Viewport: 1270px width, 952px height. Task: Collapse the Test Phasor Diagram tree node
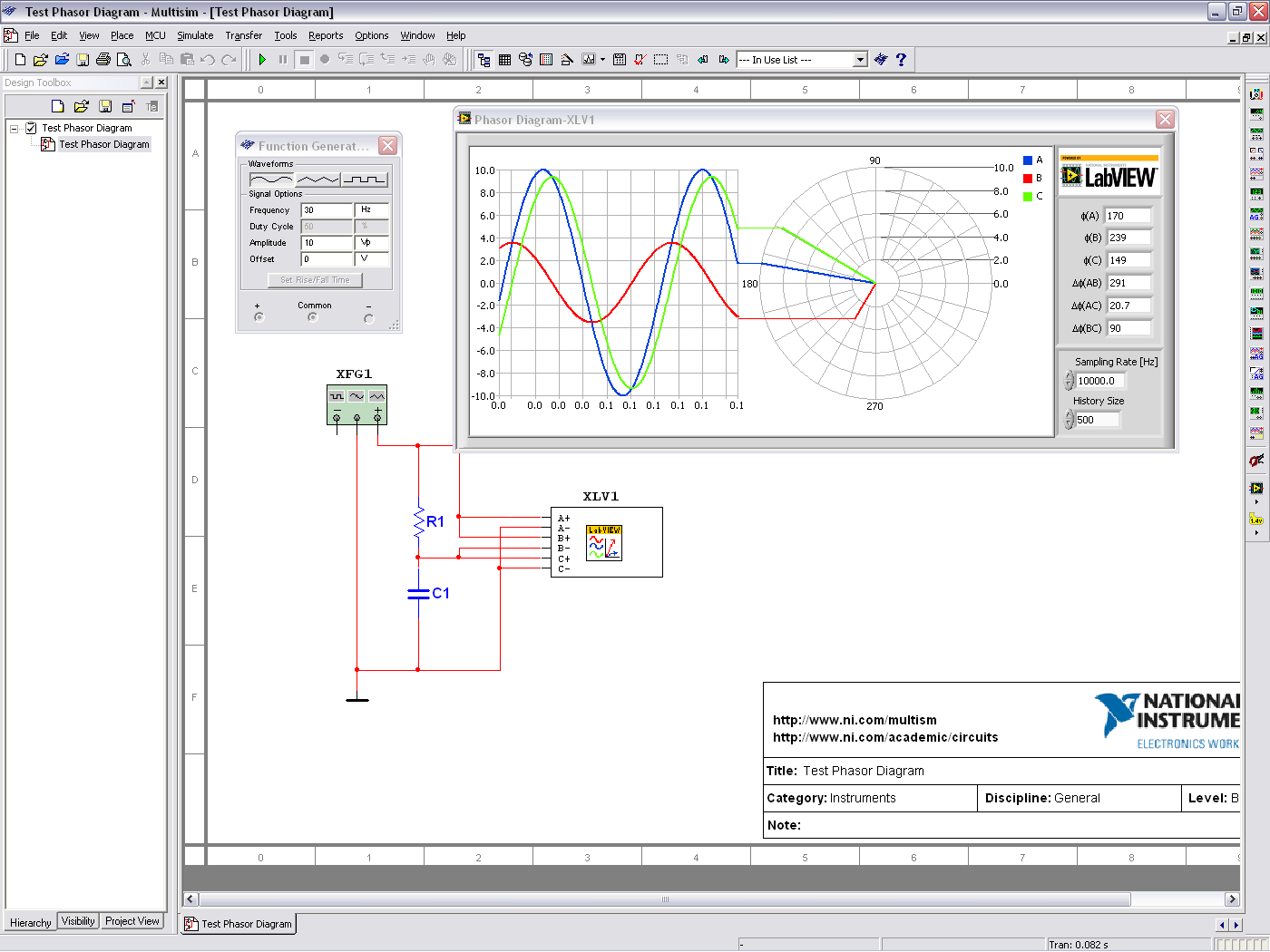coord(12,127)
